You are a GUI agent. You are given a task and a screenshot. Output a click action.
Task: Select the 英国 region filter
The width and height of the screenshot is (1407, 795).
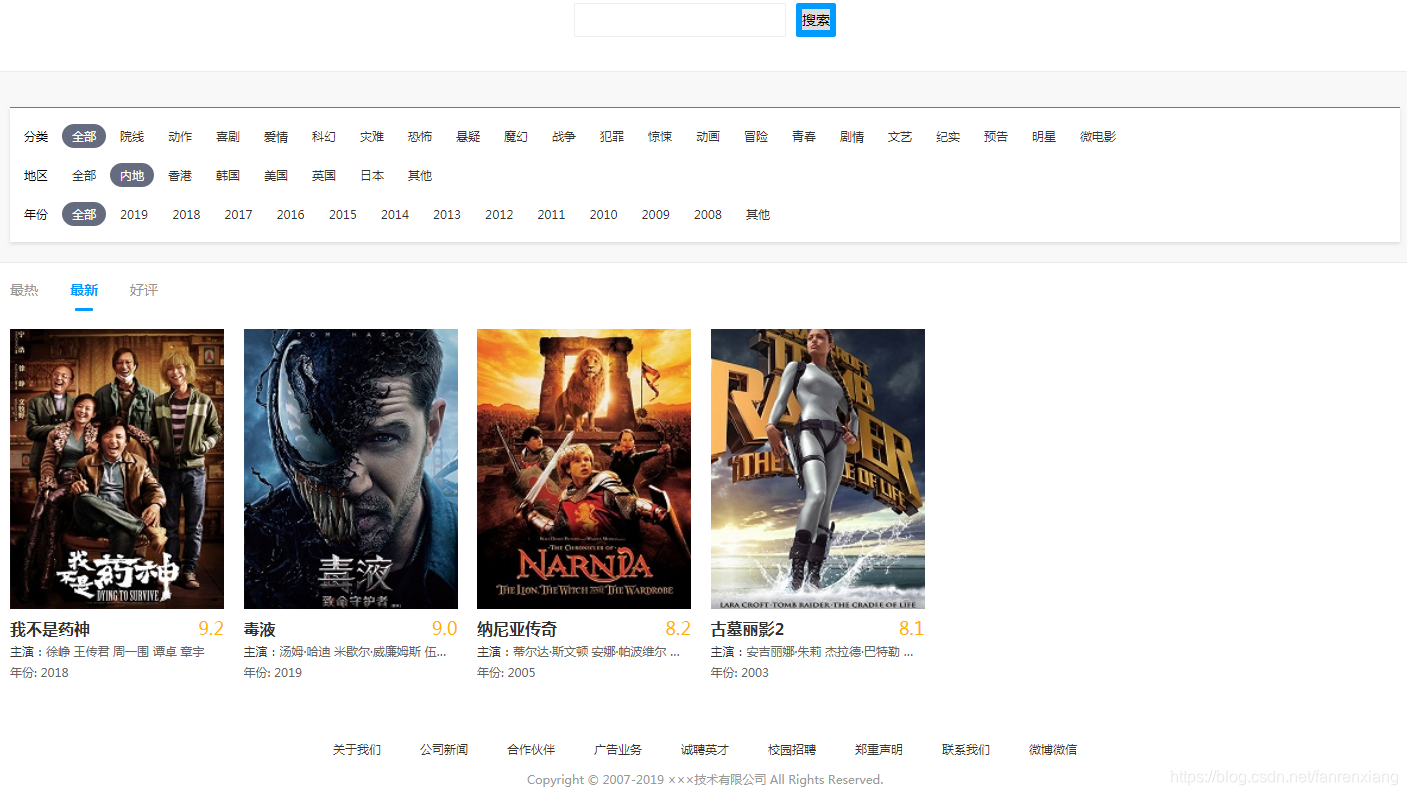tap(324, 175)
